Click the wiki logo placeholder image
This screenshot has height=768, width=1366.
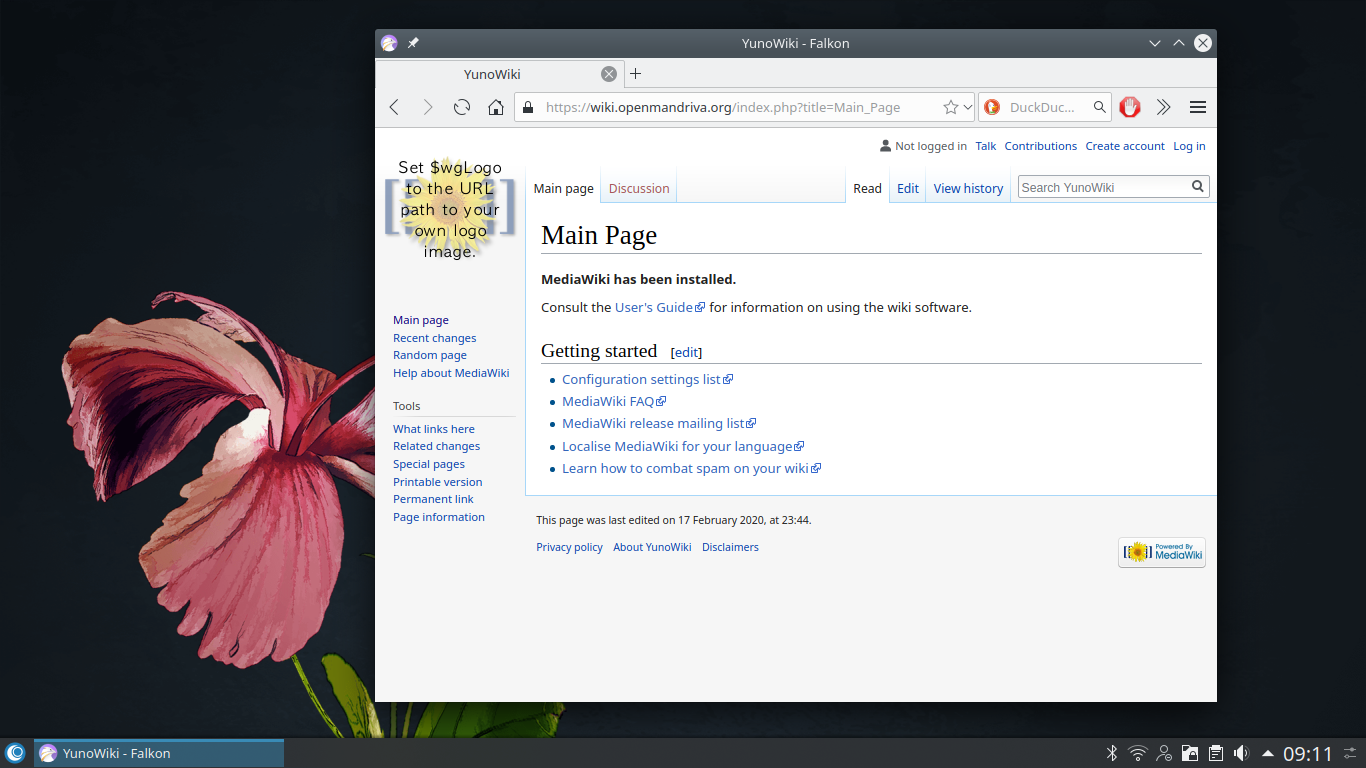point(450,209)
